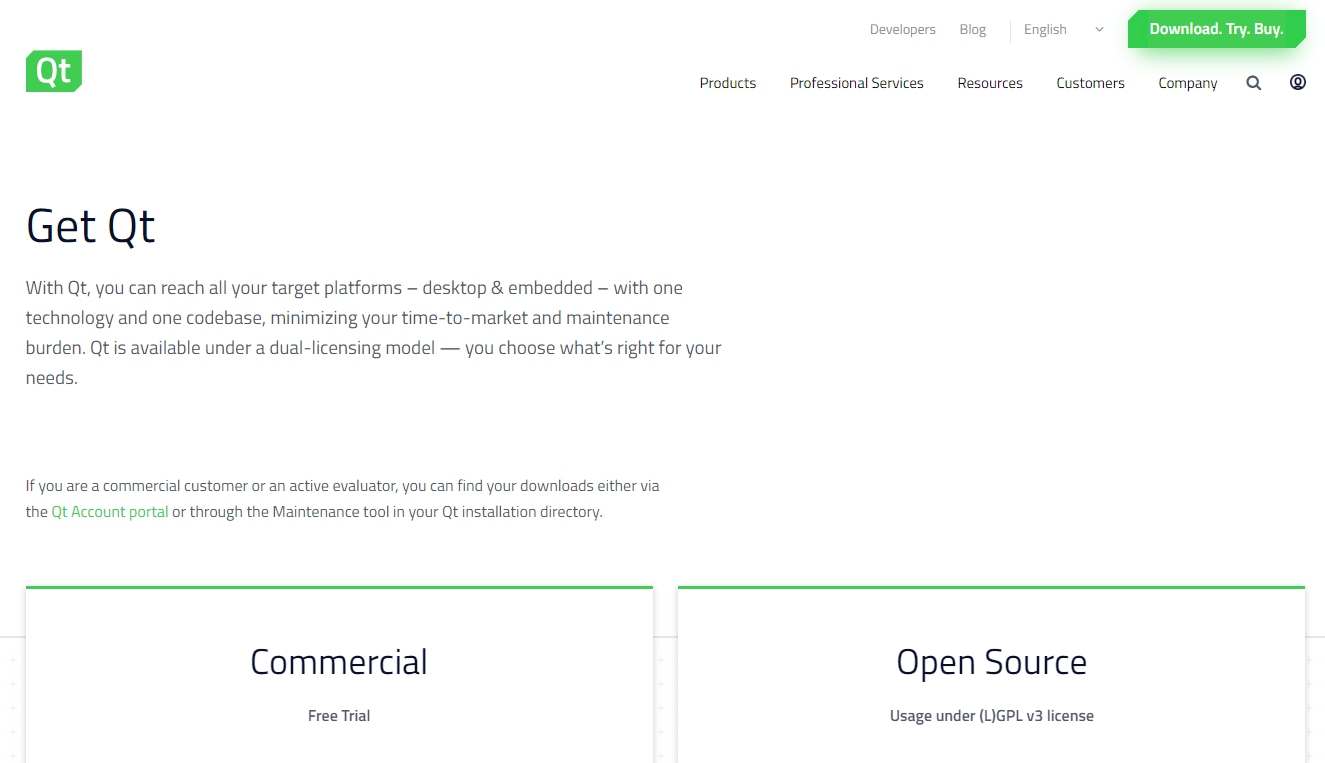Expand the English language chevron
The height and width of the screenshot is (763, 1325).
point(1099,30)
